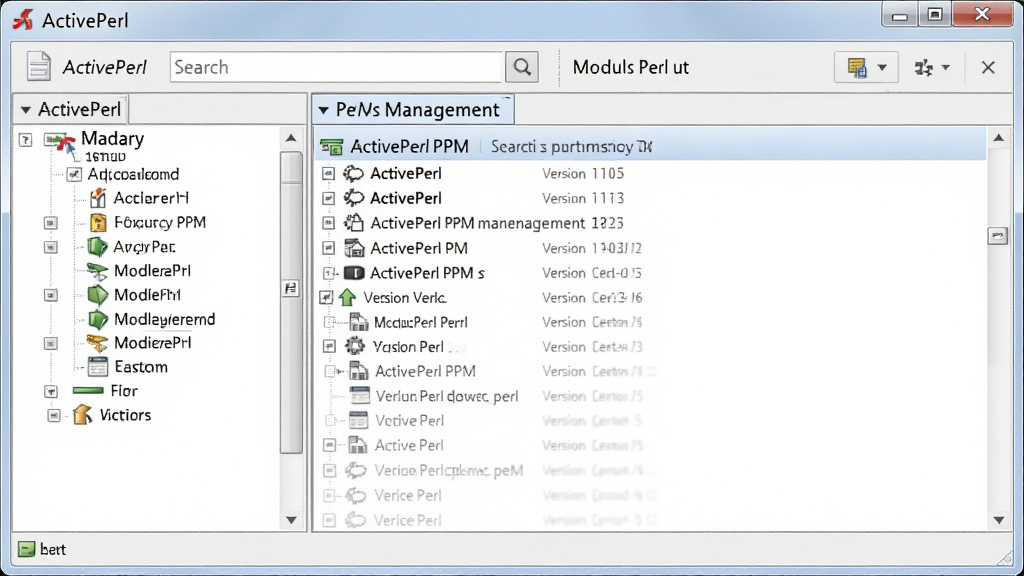Click the Victiors house icon
1024x576 pixels.
(x=82, y=415)
